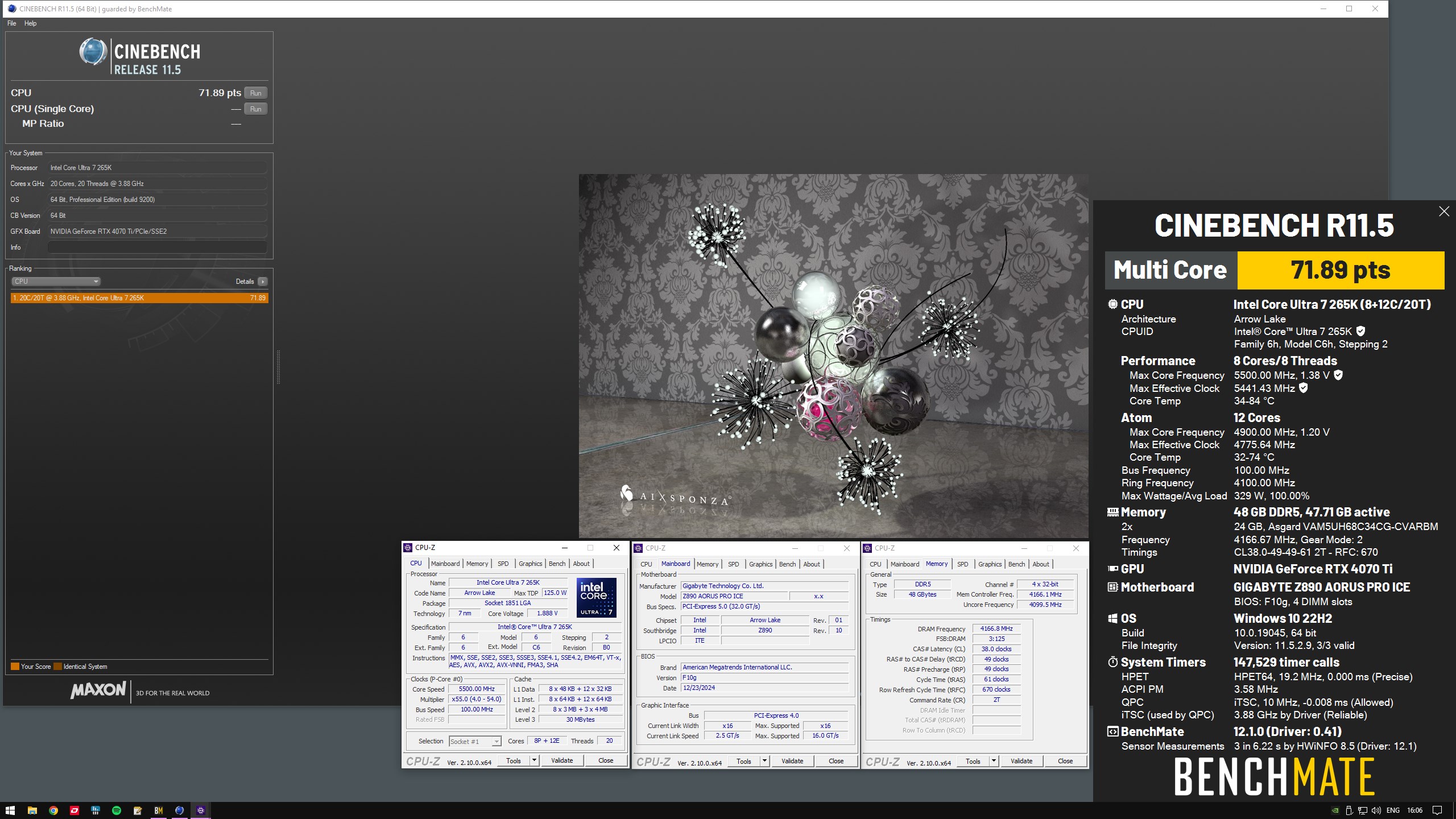
Task: Click the Intel Core Ultra 7 logo in CPU-Z
Action: [x=597, y=598]
